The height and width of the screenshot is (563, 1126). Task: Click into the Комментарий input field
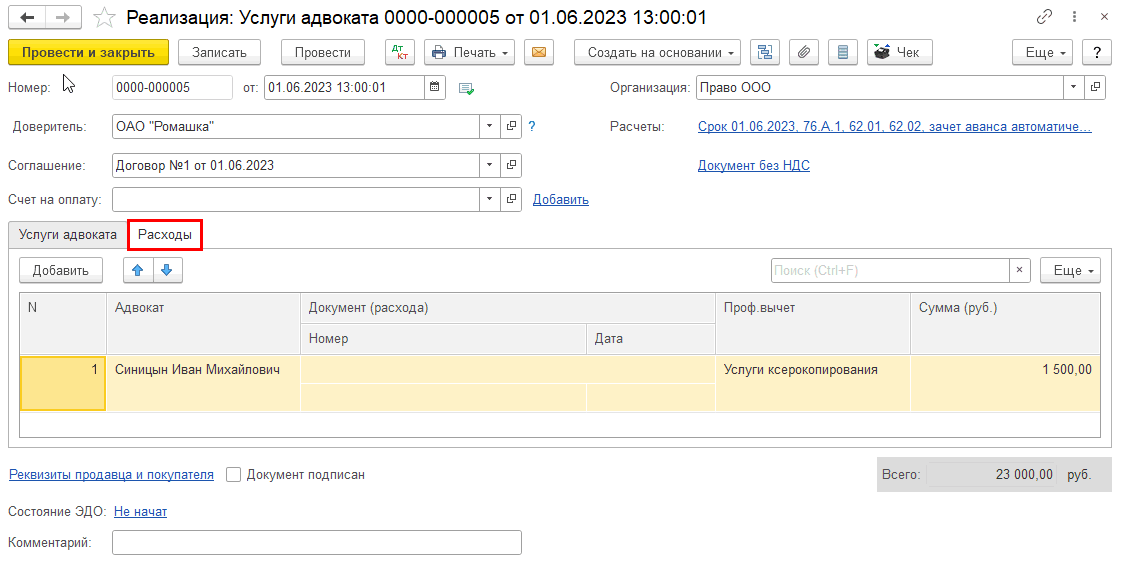click(316, 542)
